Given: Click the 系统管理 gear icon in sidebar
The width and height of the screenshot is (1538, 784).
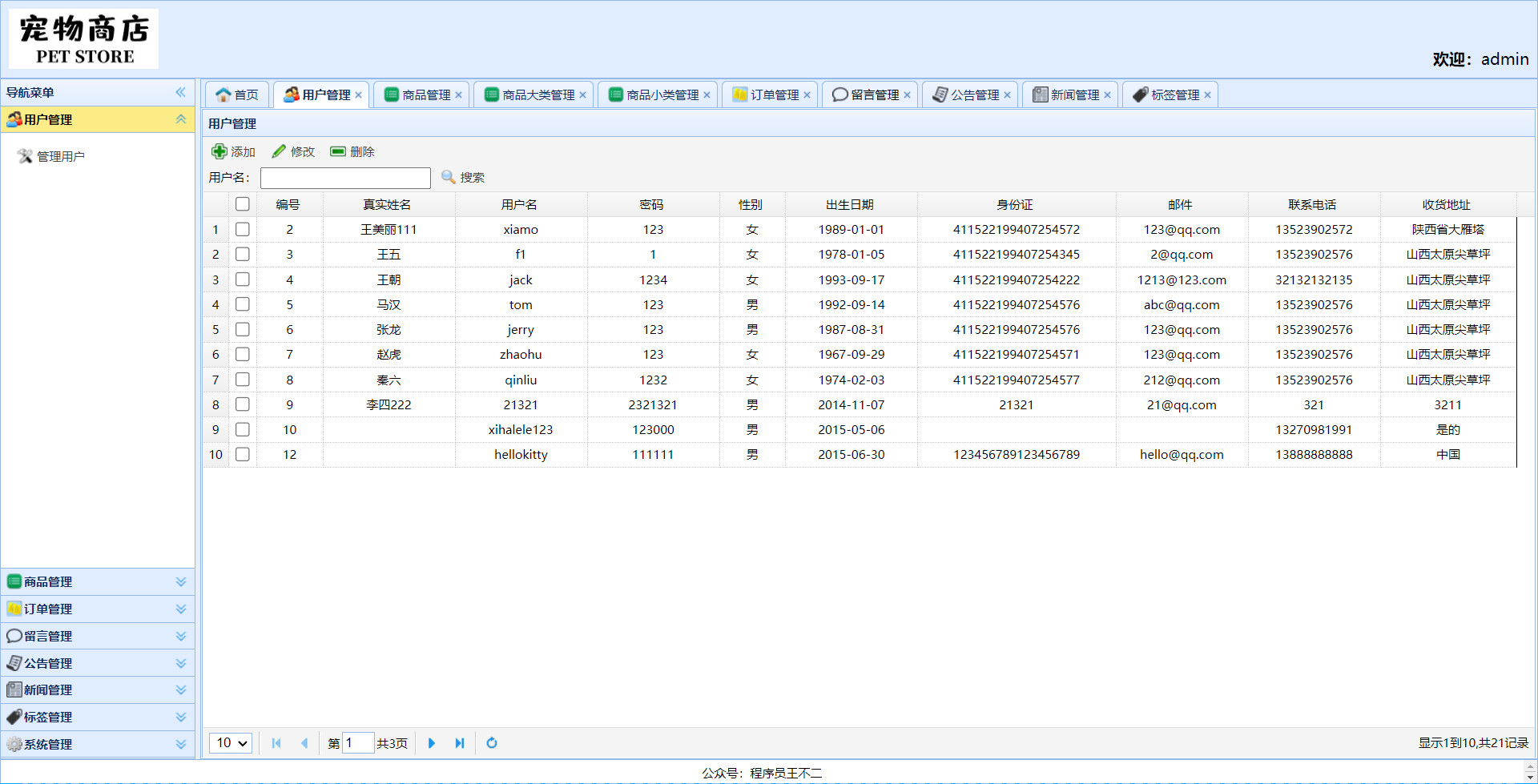Looking at the screenshot, I should [x=14, y=744].
